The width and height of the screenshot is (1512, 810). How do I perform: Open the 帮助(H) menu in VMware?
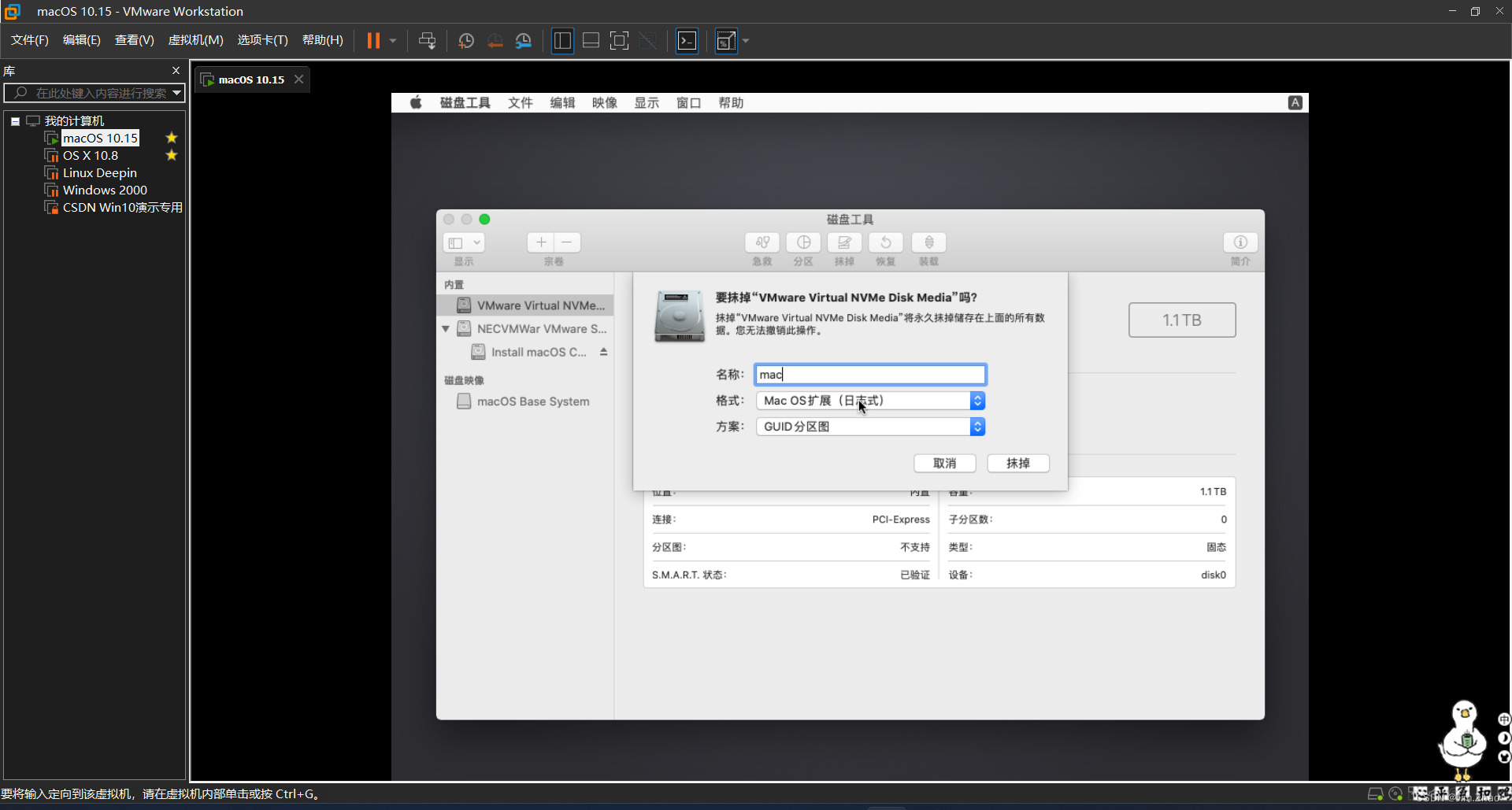click(323, 40)
